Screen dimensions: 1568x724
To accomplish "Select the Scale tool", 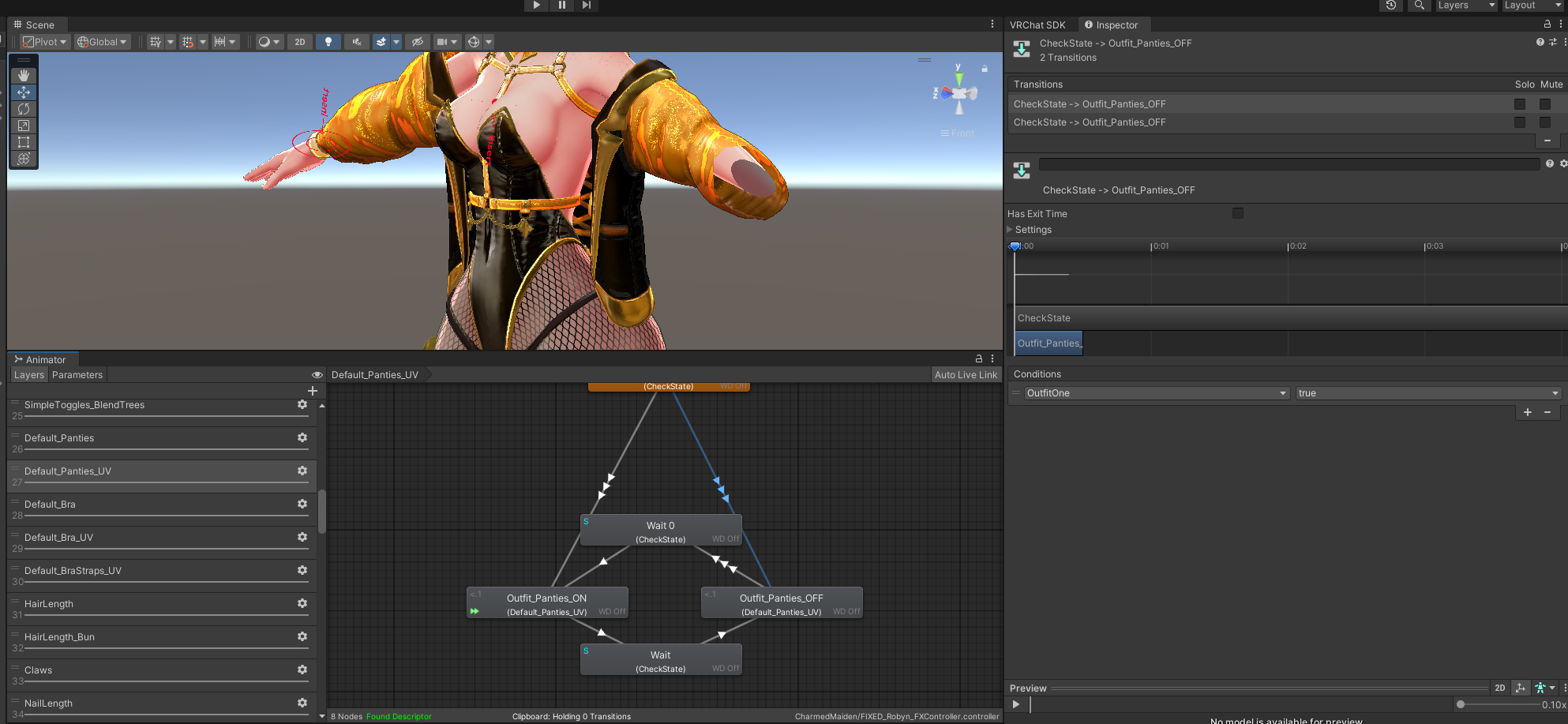I will point(24,126).
